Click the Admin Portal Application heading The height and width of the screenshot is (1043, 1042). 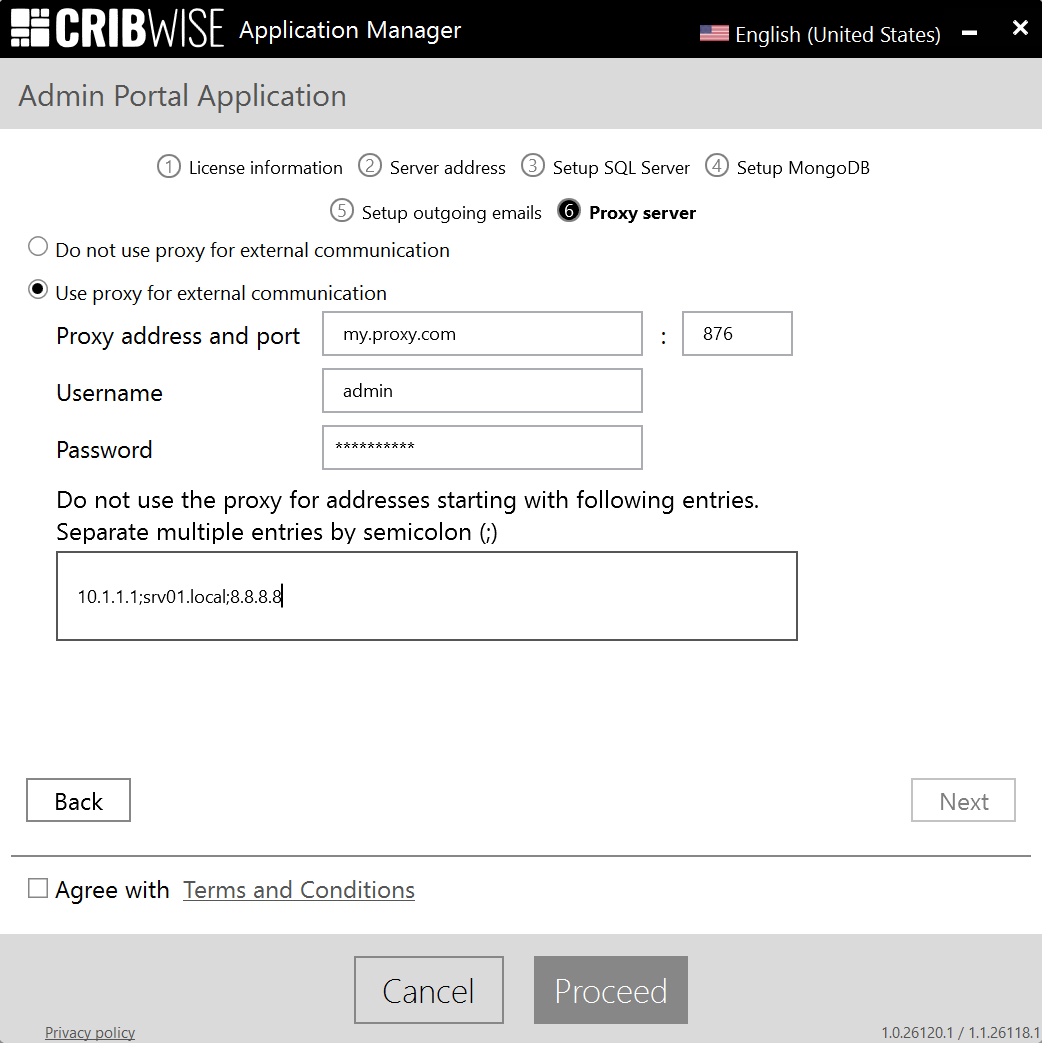pyautogui.click(x=182, y=96)
